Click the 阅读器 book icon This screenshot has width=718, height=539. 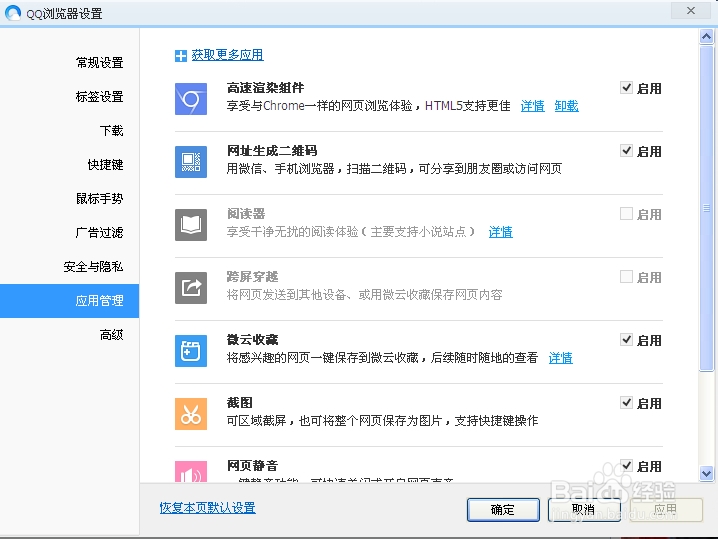tap(191, 225)
